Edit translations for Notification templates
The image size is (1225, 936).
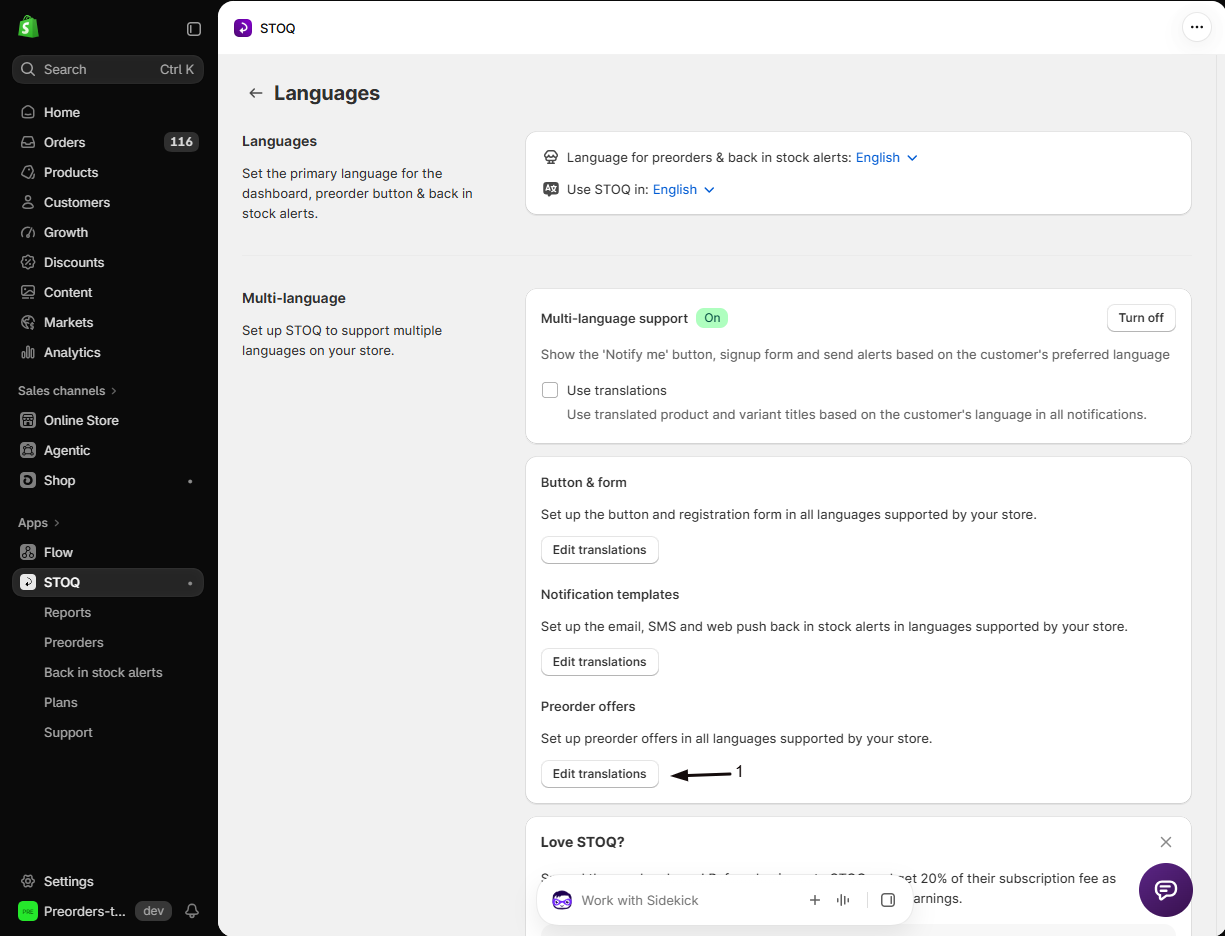point(600,662)
